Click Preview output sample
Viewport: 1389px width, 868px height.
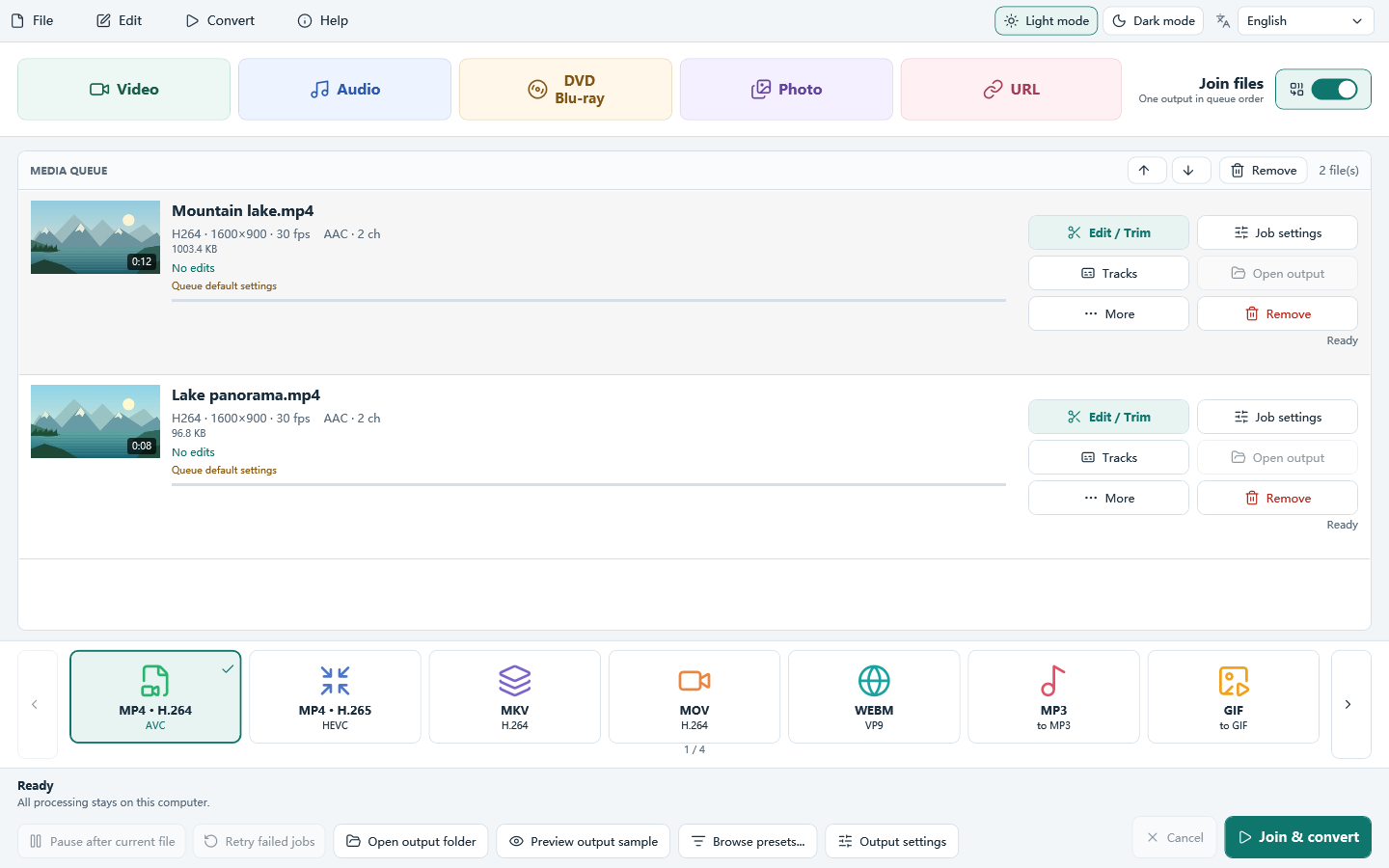584,841
